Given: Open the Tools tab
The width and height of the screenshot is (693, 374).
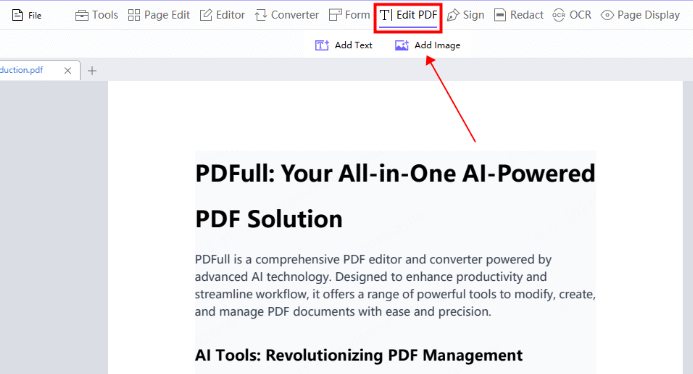Looking at the screenshot, I should point(96,15).
